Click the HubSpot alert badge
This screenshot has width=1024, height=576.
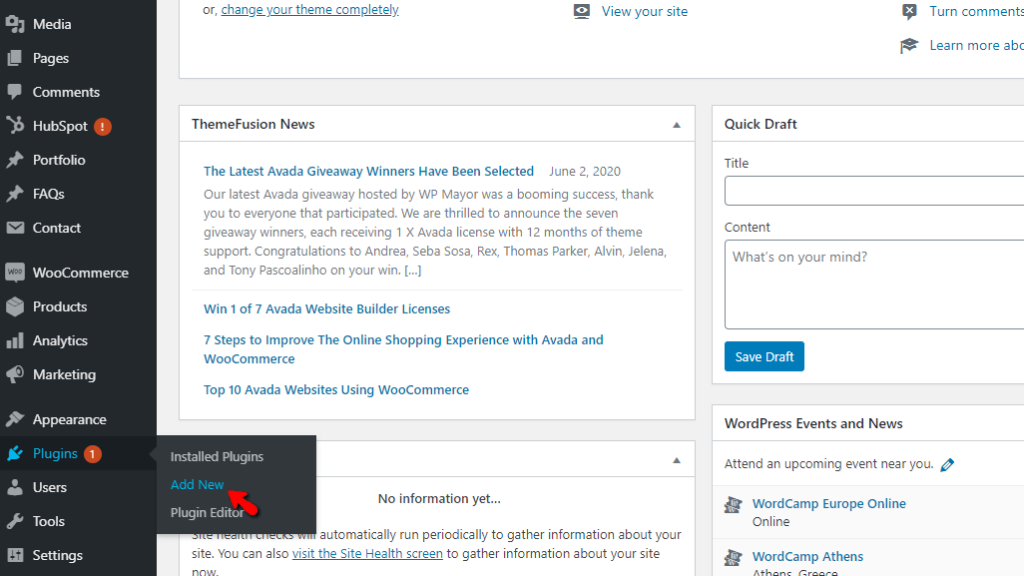click(103, 126)
